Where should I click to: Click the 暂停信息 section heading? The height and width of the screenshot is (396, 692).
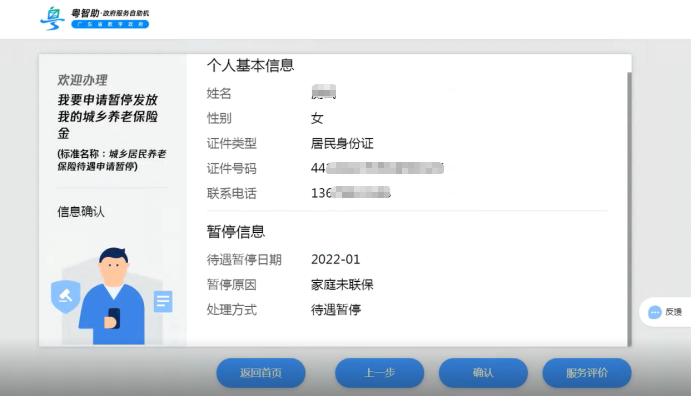click(236, 231)
